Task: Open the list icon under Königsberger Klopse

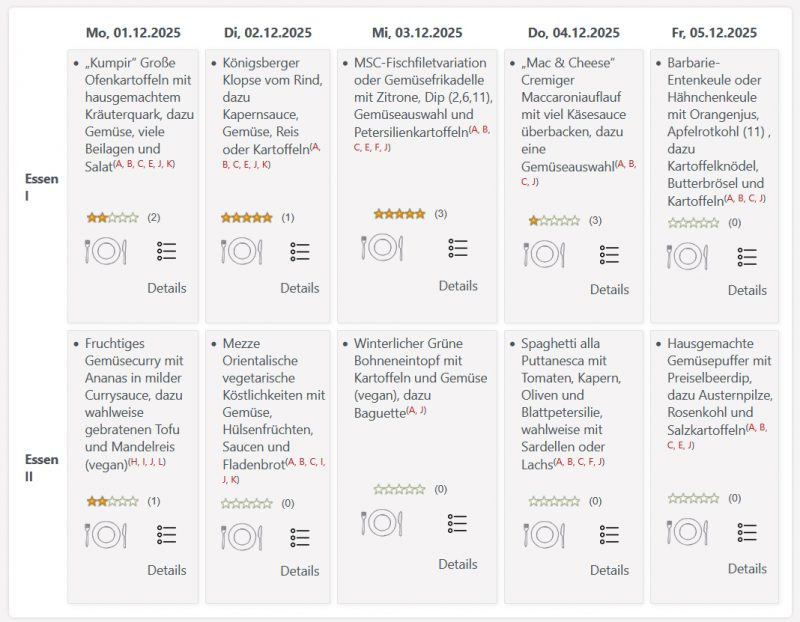Action: pos(300,251)
